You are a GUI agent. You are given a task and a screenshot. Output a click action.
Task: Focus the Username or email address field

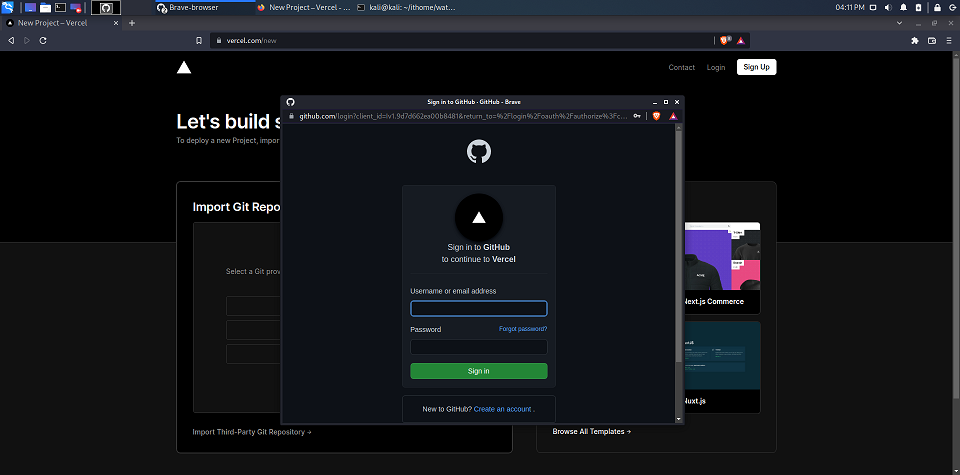click(479, 309)
